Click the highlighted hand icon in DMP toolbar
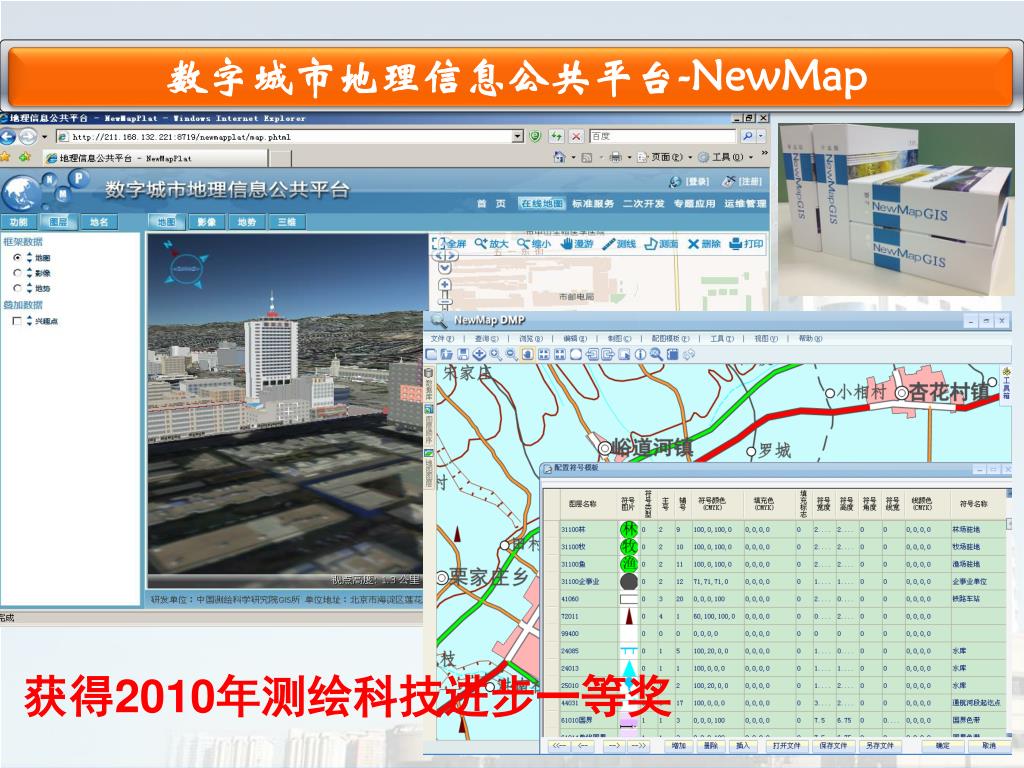Image resolution: width=1024 pixels, height=768 pixels. [527, 355]
